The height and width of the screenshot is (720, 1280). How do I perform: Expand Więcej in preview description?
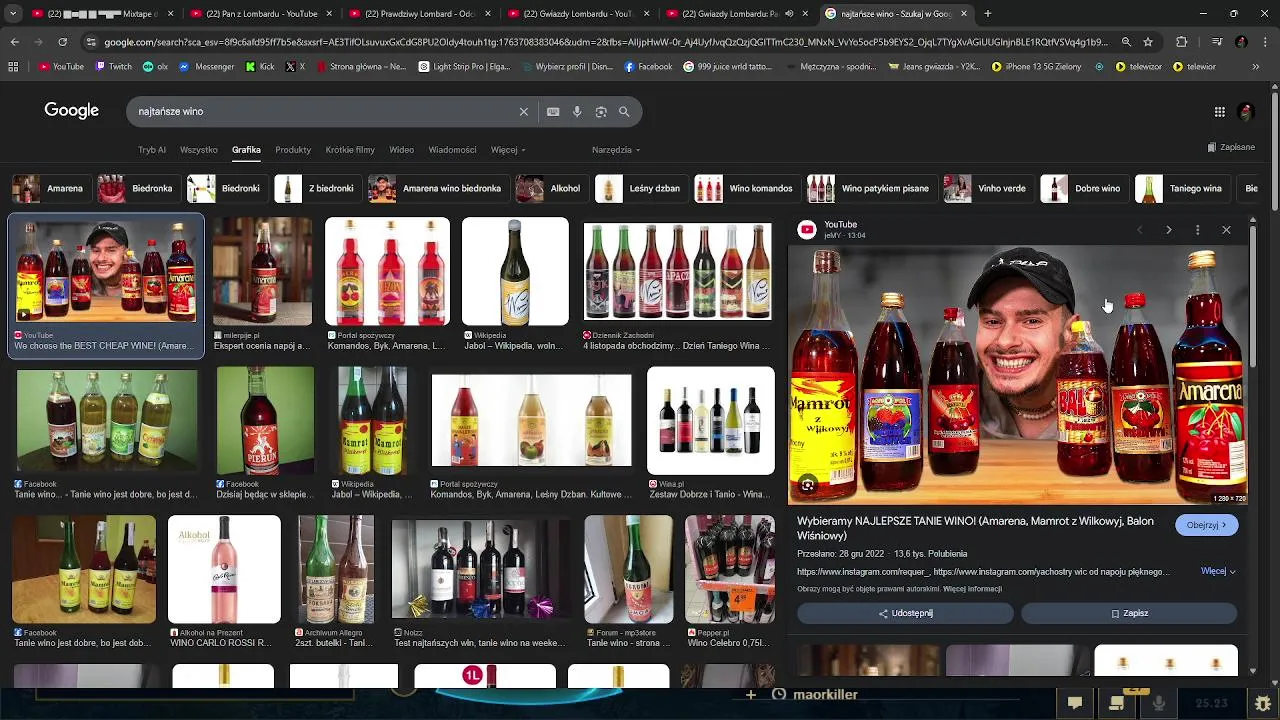(1218, 572)
